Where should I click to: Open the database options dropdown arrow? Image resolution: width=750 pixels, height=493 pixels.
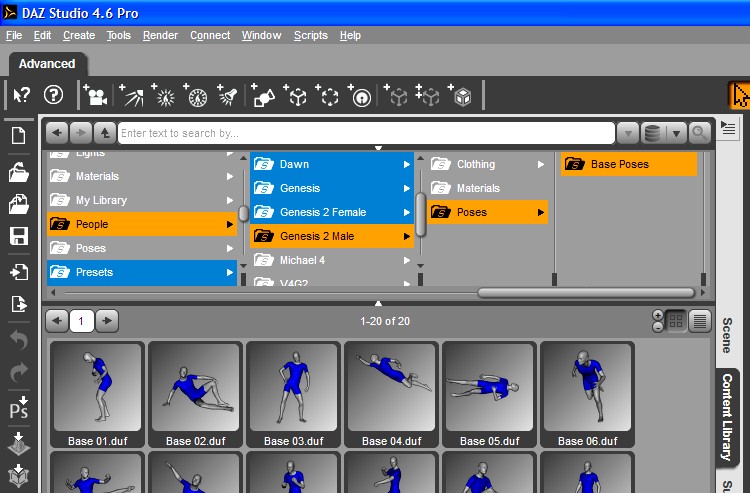pyautogui.click(x=676, y=133)
